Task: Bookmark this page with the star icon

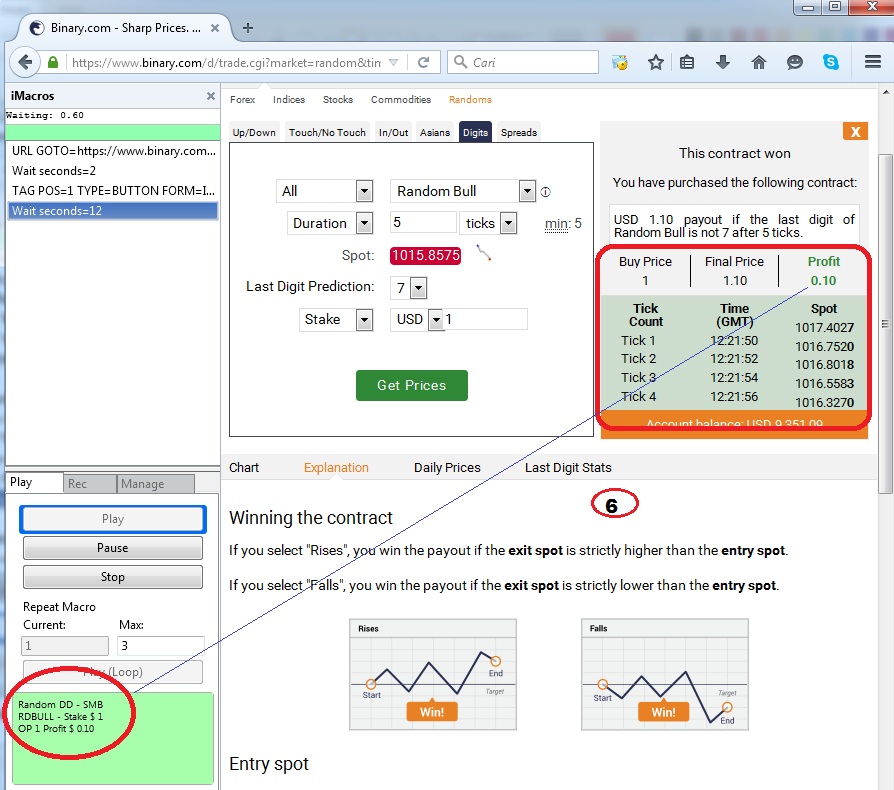Action: click(x=656, y=62)
